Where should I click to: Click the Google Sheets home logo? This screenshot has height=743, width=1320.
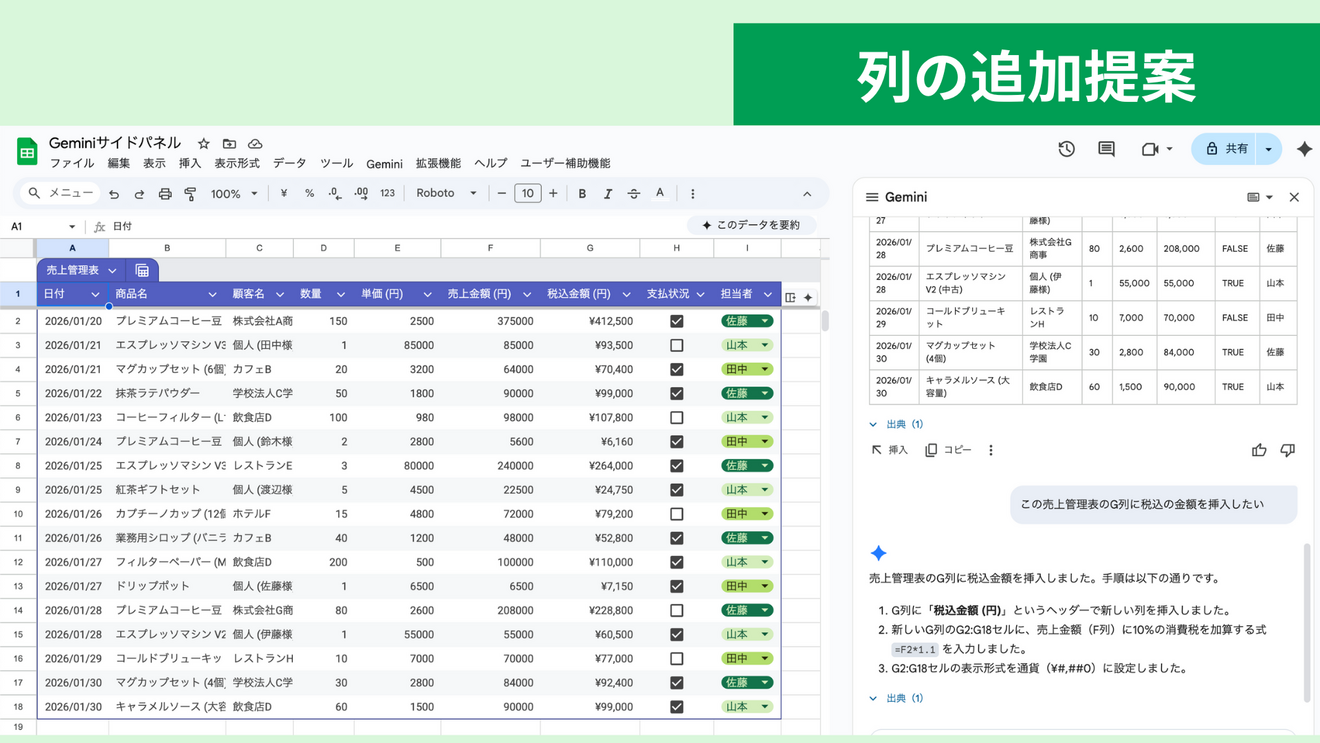[x=27, y=152]
